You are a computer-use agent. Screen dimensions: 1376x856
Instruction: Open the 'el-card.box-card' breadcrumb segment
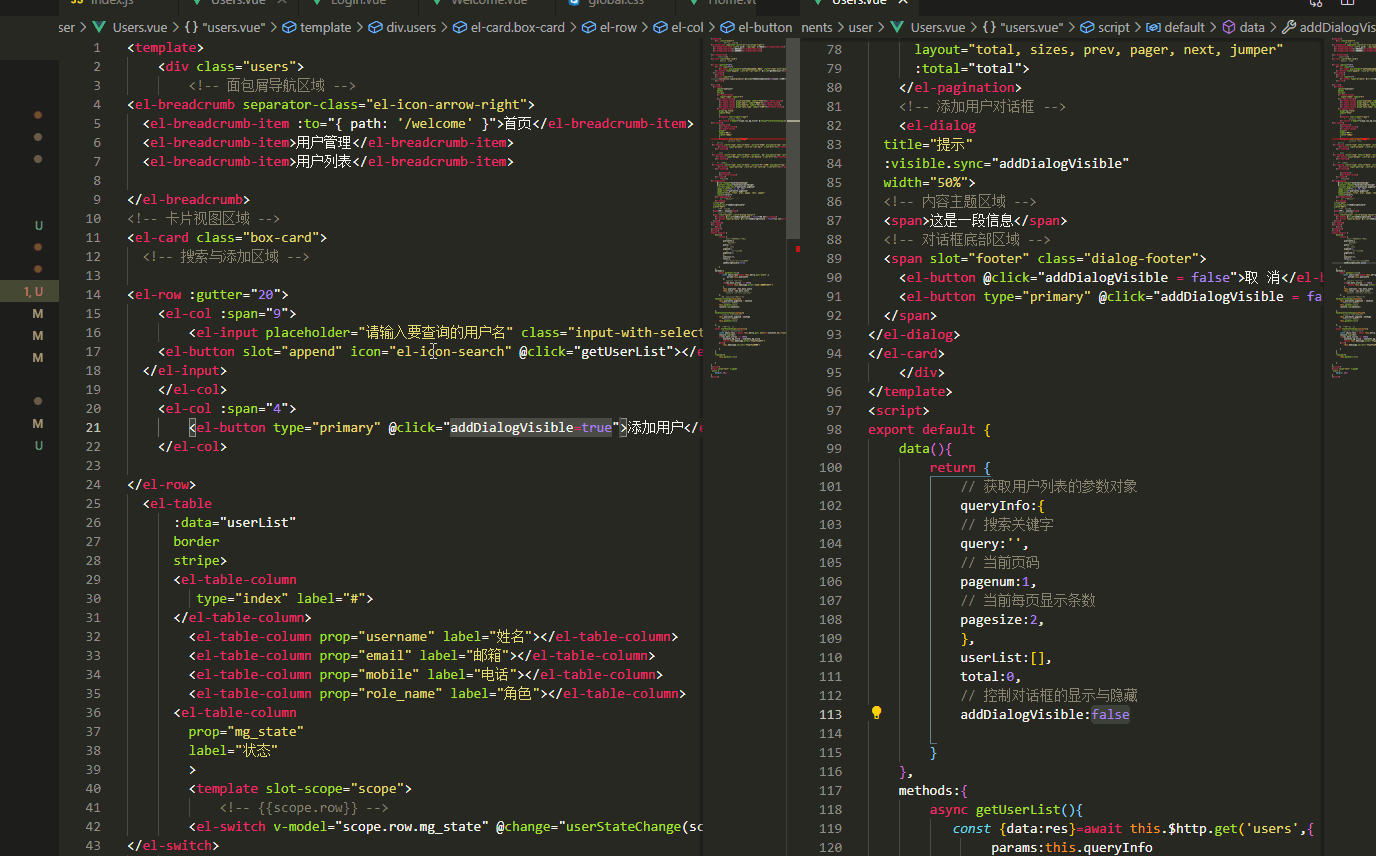(x=509, y=28)
